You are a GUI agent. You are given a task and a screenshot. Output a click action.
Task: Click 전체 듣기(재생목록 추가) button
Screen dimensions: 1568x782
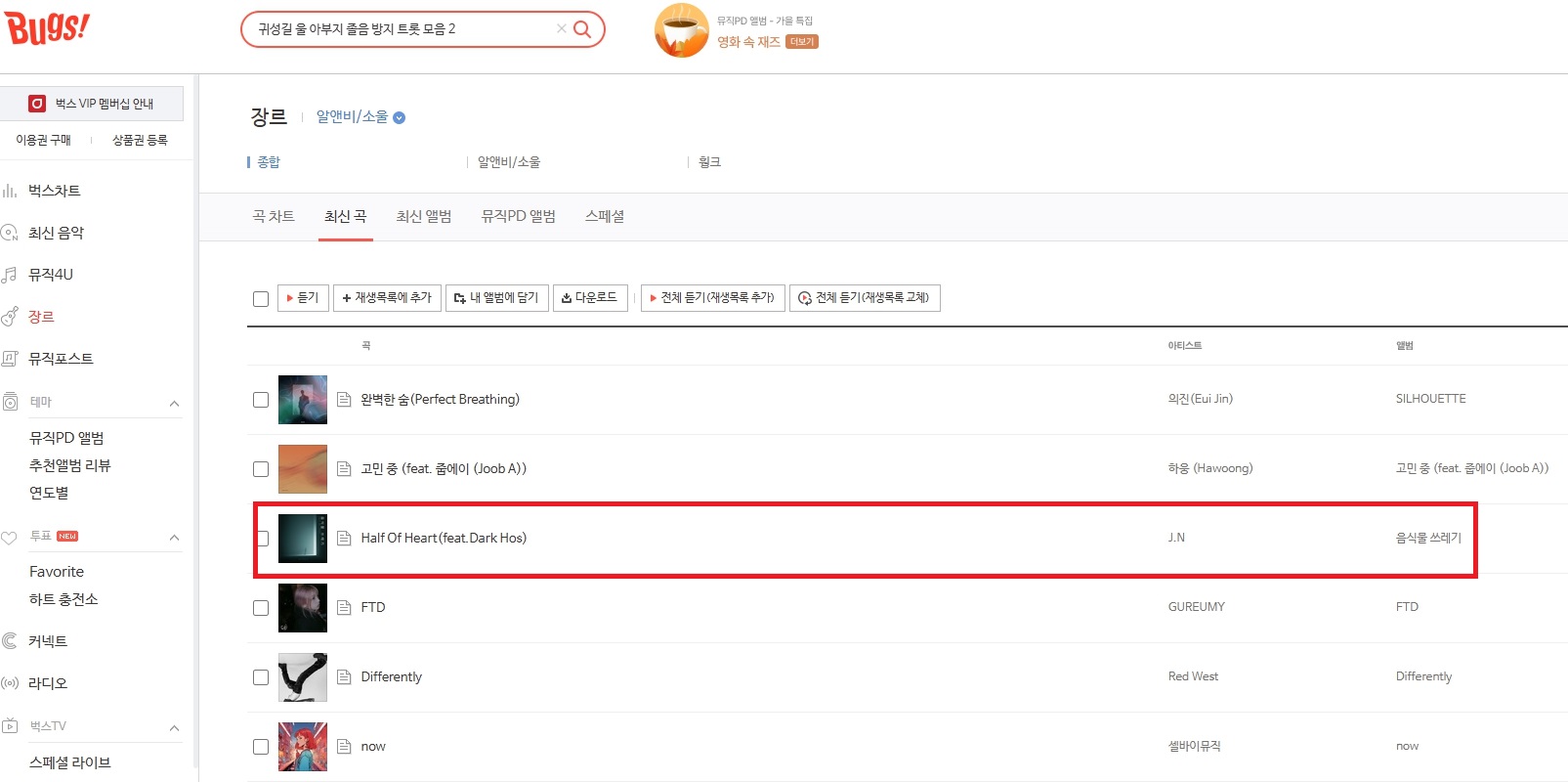tap(712, 298)
